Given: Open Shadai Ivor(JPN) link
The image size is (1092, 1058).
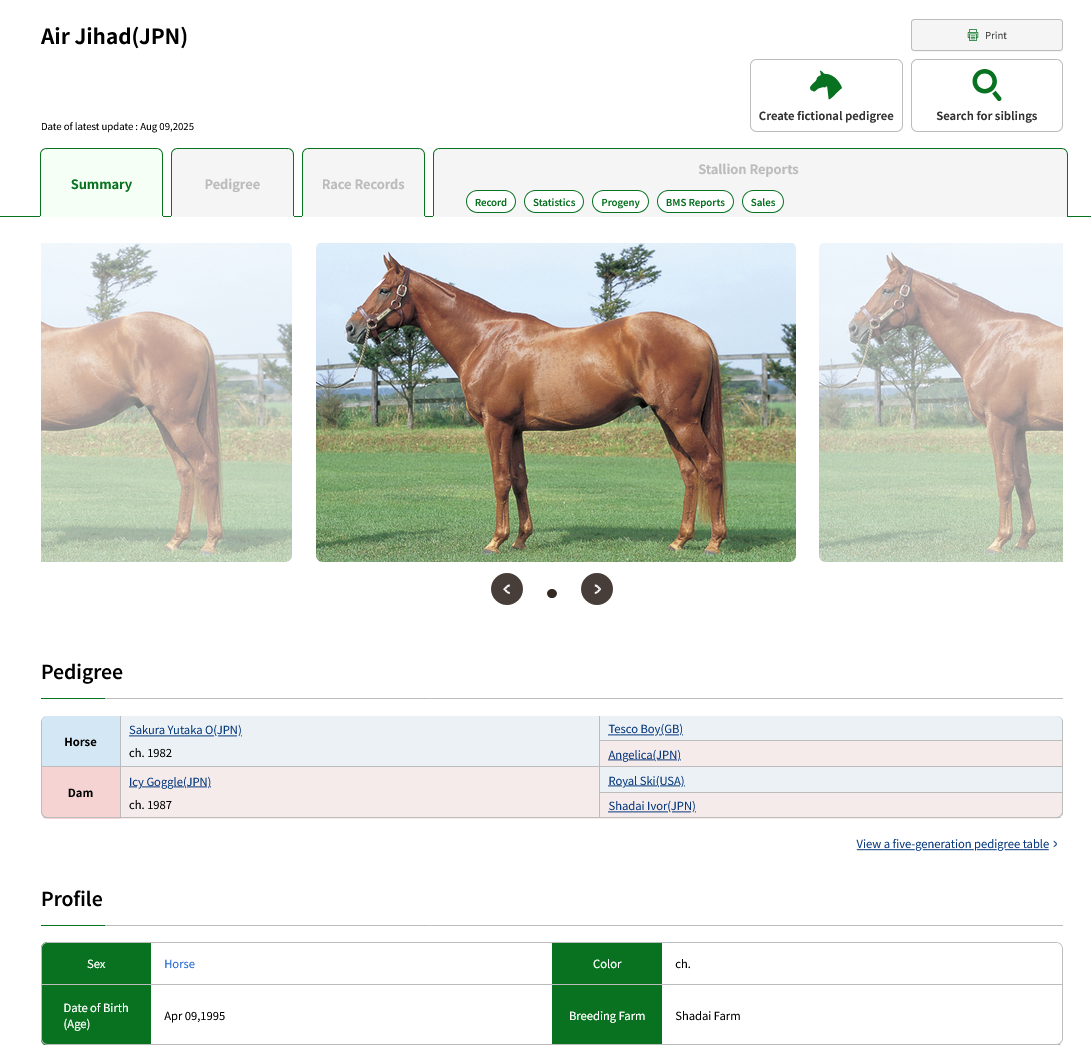Looking at the screenshot, I should (x=652, y=806).
